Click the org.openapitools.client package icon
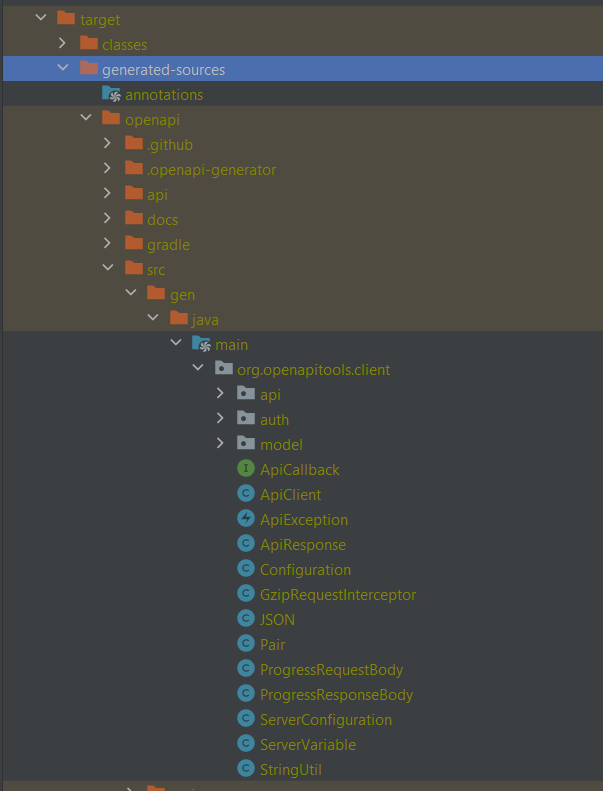This screenshot has width=603, height=791. point(224,369)
